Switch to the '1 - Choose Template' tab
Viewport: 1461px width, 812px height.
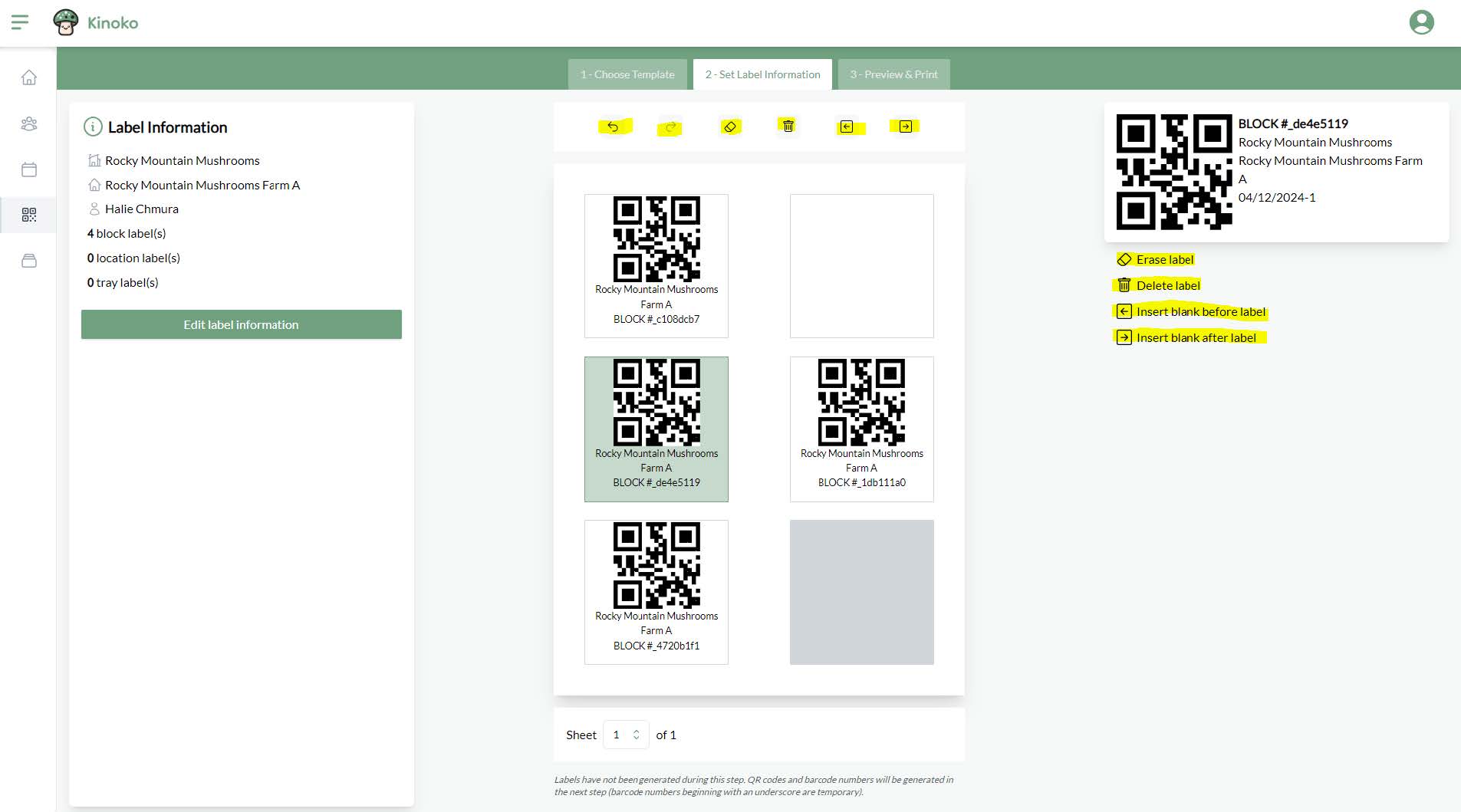click(627, 74)
